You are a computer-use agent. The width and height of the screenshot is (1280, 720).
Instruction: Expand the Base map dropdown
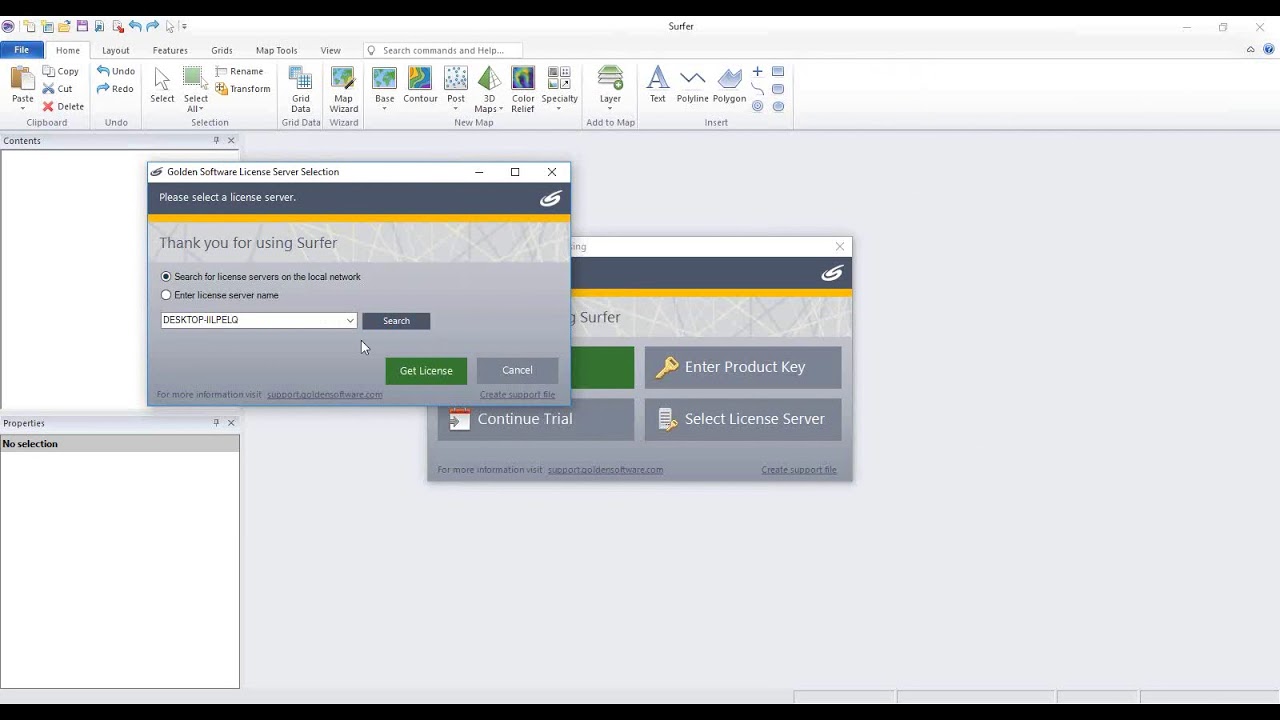point(384,108)
